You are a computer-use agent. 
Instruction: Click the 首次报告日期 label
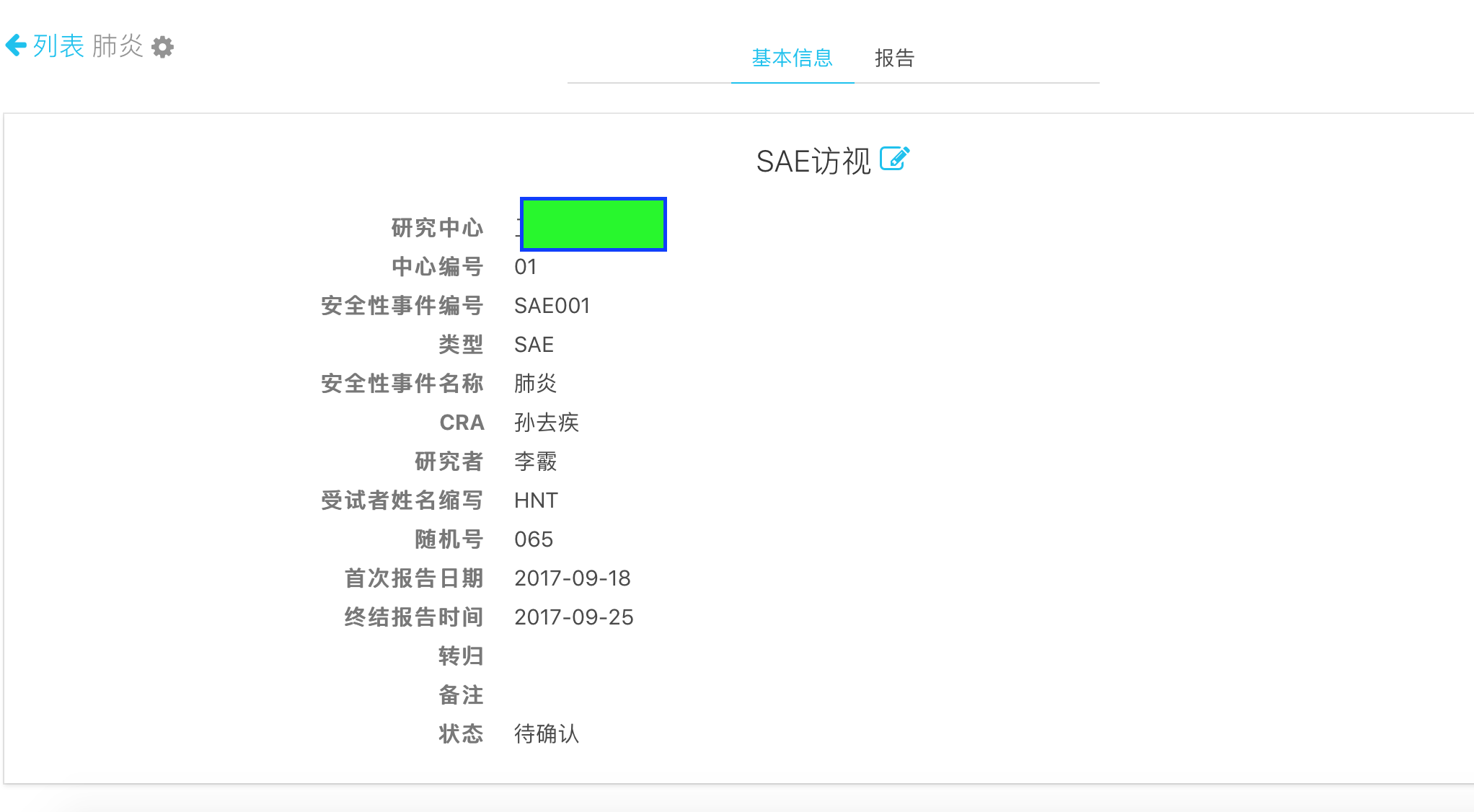coord(414,578)
